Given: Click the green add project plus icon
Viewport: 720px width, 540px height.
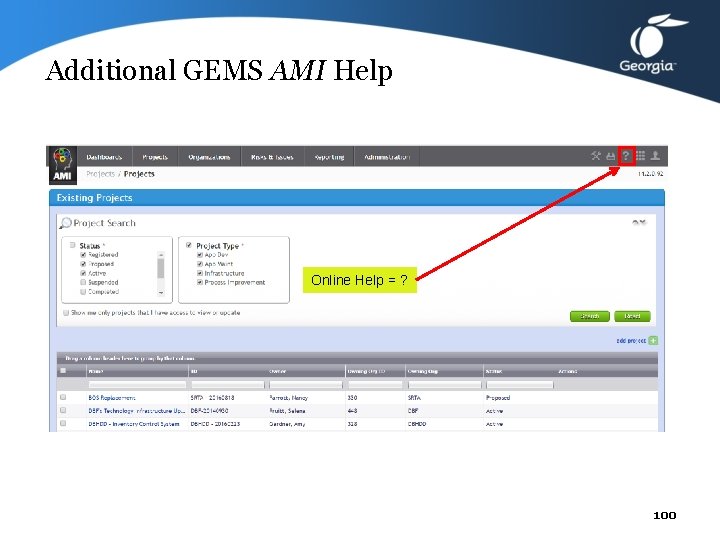Looking at the screenshot, I should click(654, 341).
